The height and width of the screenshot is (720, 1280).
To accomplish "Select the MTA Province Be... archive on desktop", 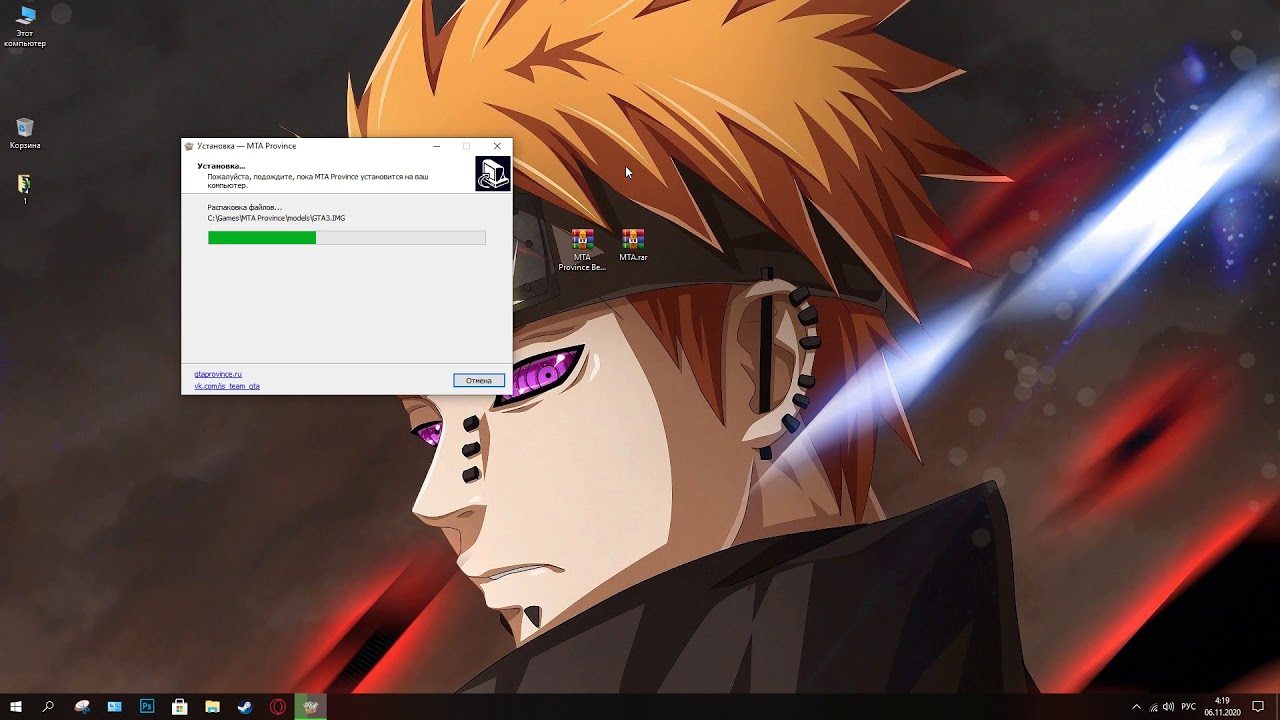I will tap(582, 250).
